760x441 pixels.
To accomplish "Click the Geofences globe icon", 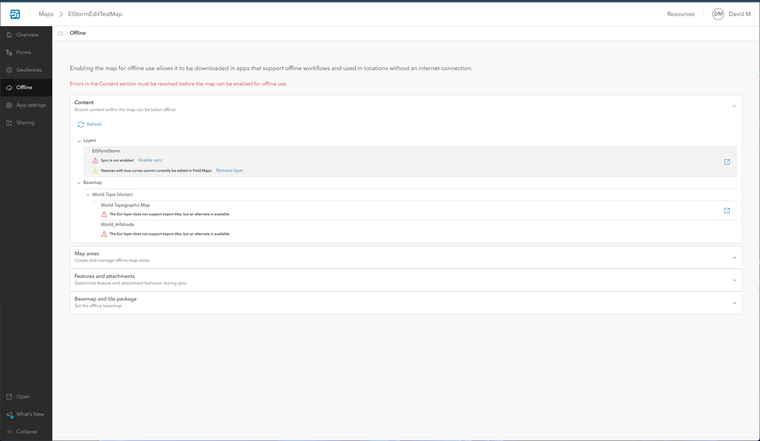I will 9,70.
